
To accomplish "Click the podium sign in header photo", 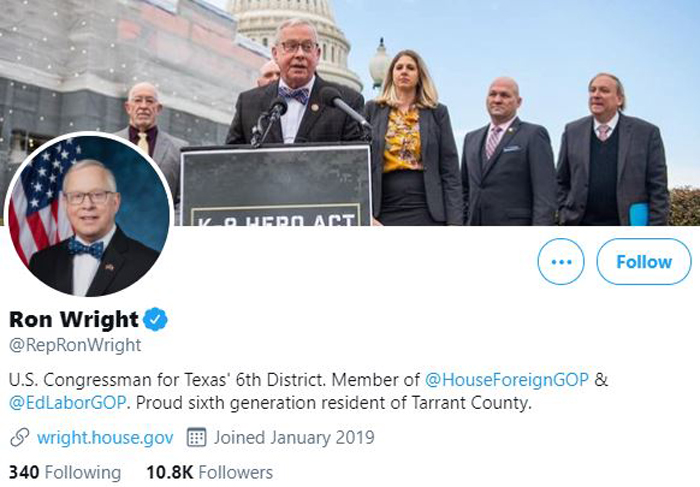I will [276, 185].
